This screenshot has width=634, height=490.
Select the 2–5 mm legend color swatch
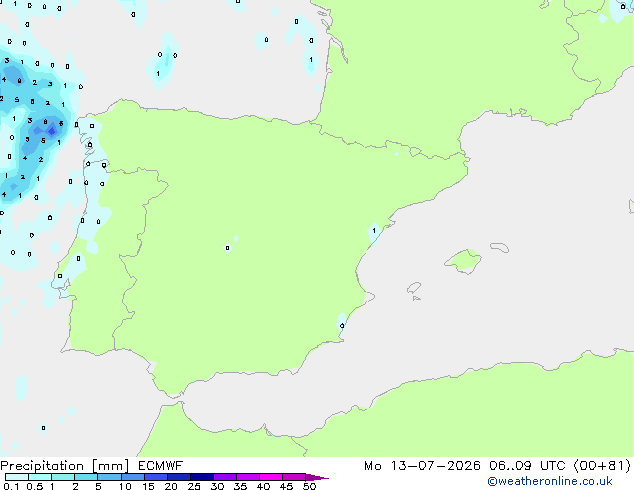[x=86, y=477]
